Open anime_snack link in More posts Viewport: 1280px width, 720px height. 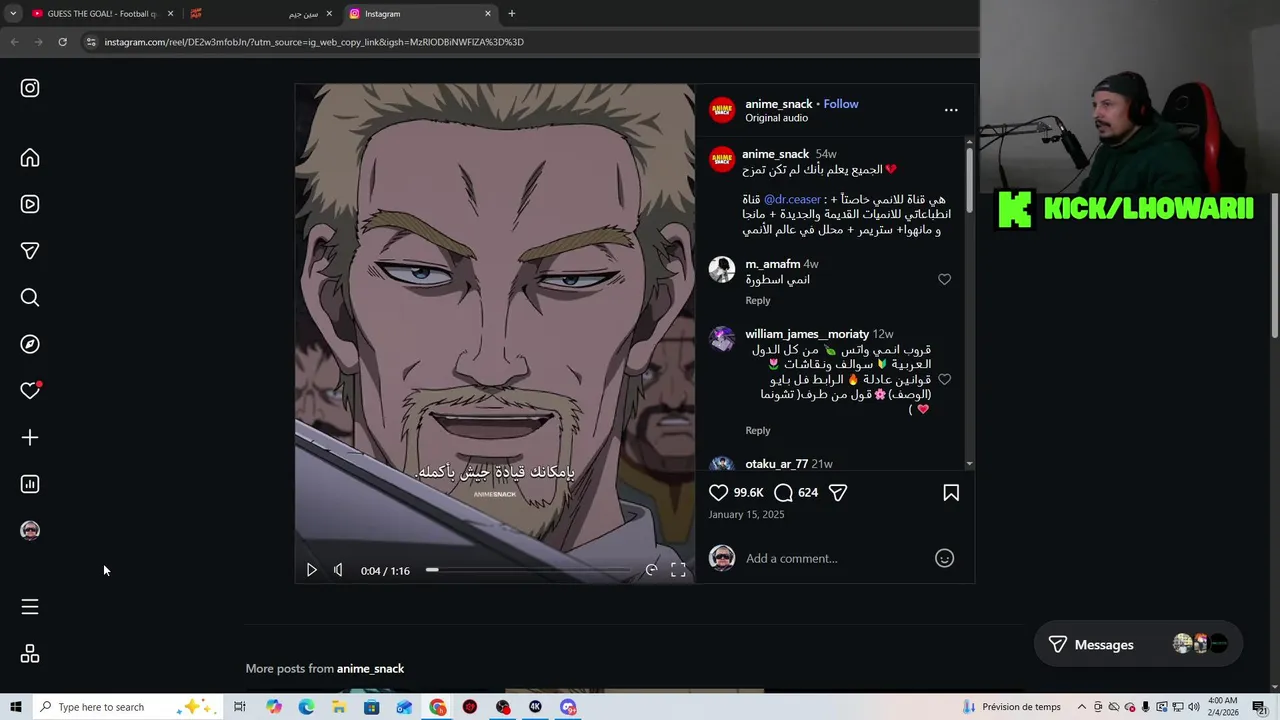(370, 668)
